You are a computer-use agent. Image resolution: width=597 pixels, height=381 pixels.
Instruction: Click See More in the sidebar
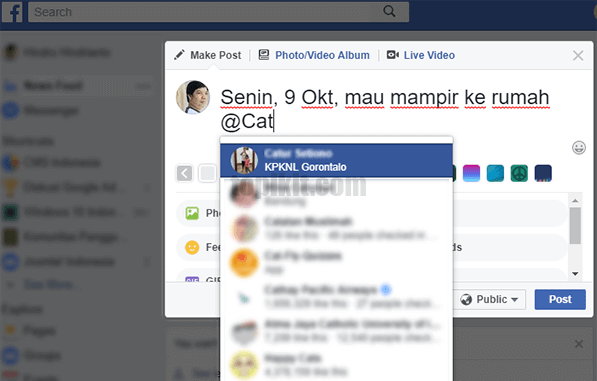pos(49,284)
